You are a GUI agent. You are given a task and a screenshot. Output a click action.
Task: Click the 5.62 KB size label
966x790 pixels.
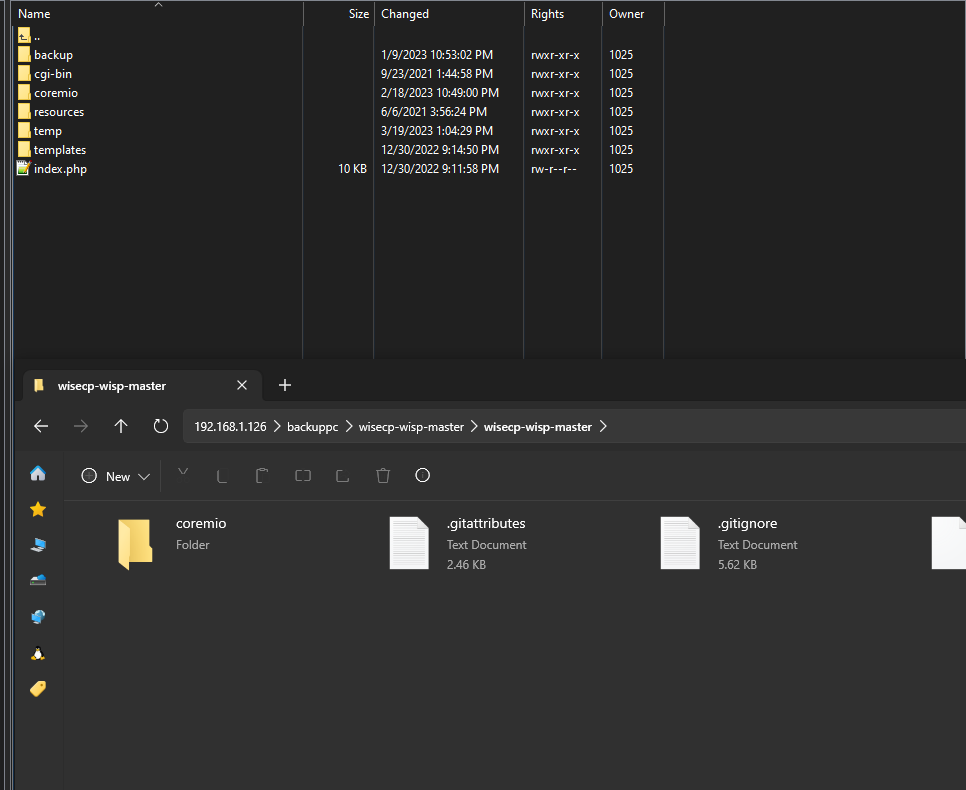[737, 564]
